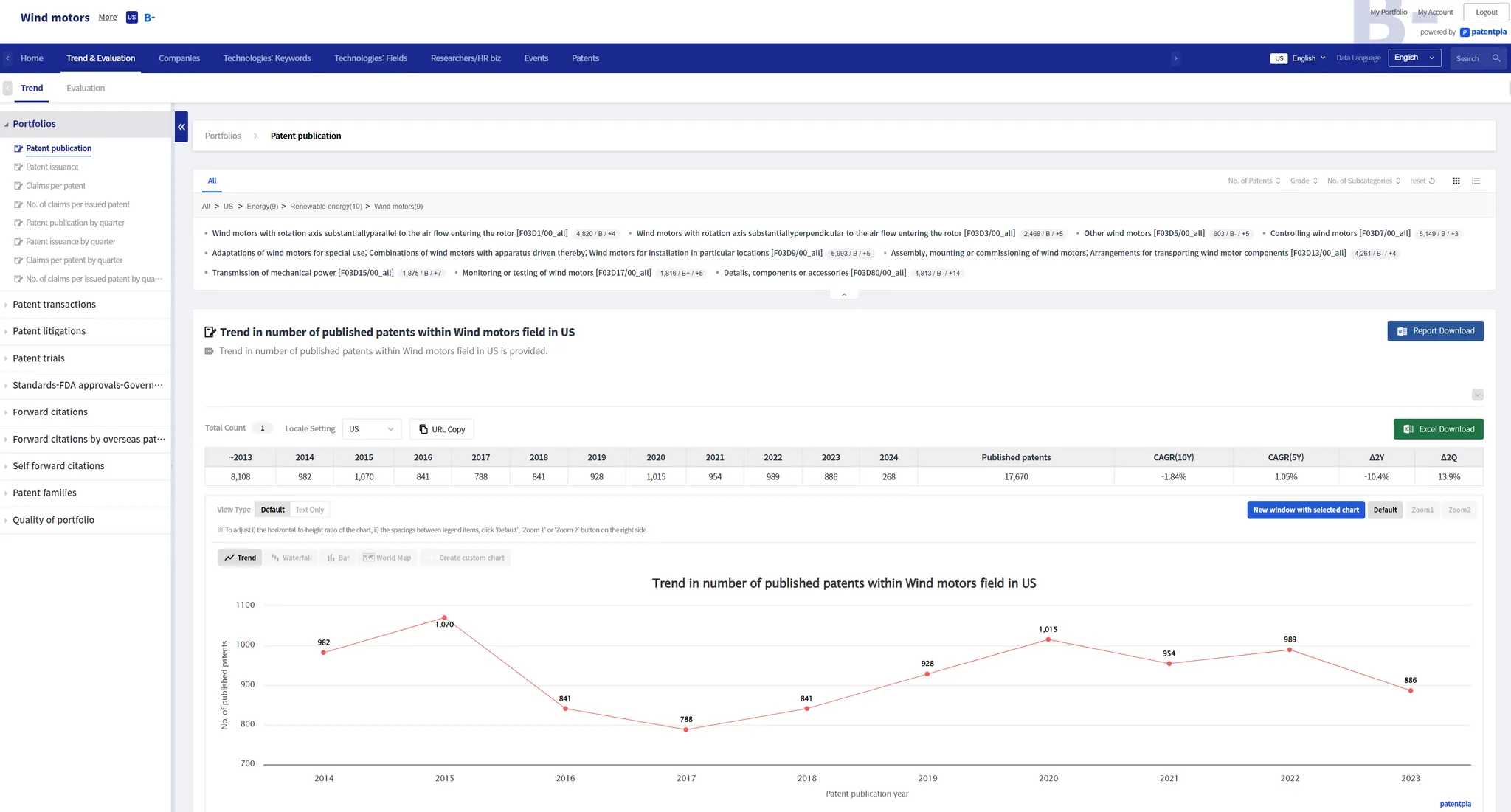This screenshot has width=1511, height=812.
Task: Open the Locale Setting US dropdown
Action: coord(371,429)
